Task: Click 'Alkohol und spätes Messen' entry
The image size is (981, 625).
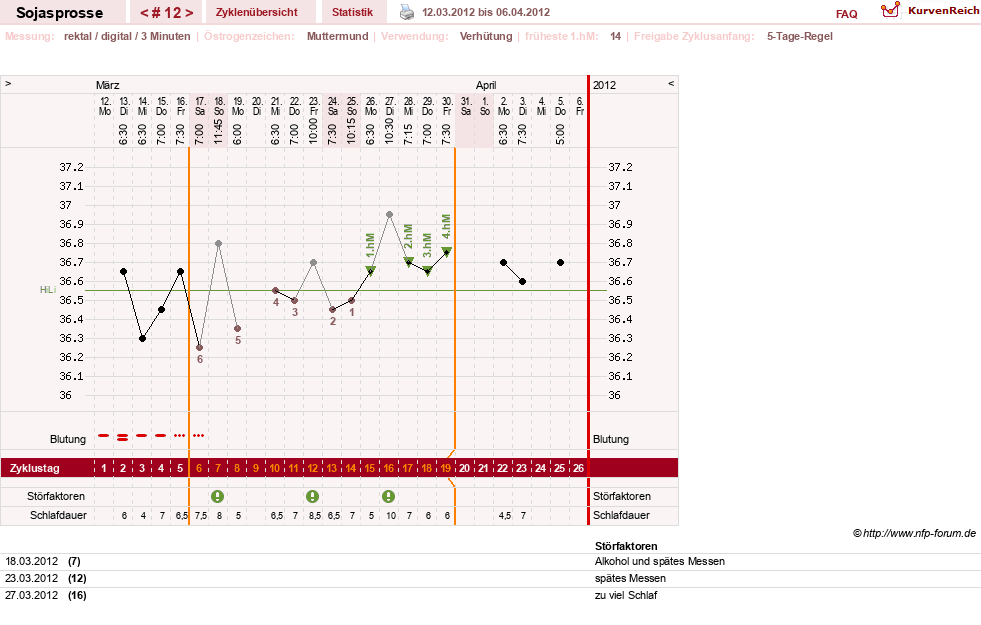Action: tap(659, 561)
